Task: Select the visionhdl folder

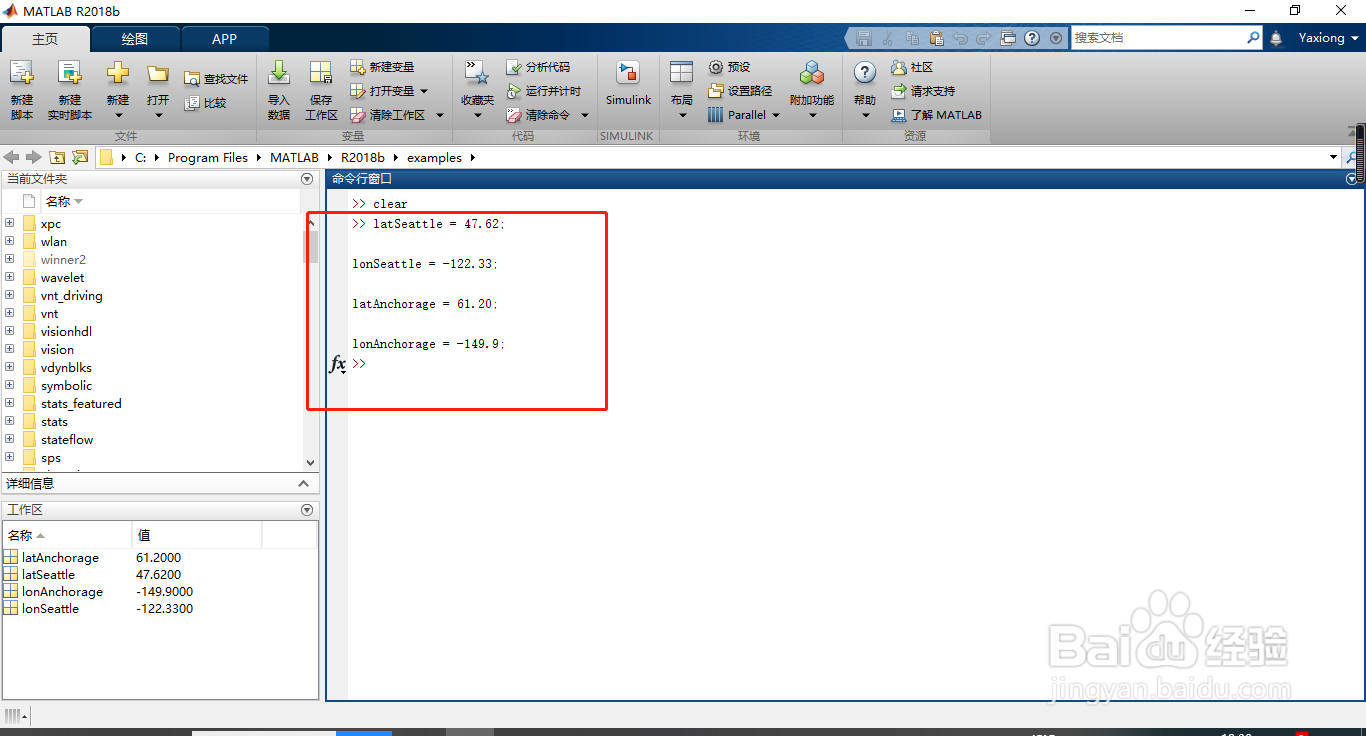Action: click(x=66, y=331)
